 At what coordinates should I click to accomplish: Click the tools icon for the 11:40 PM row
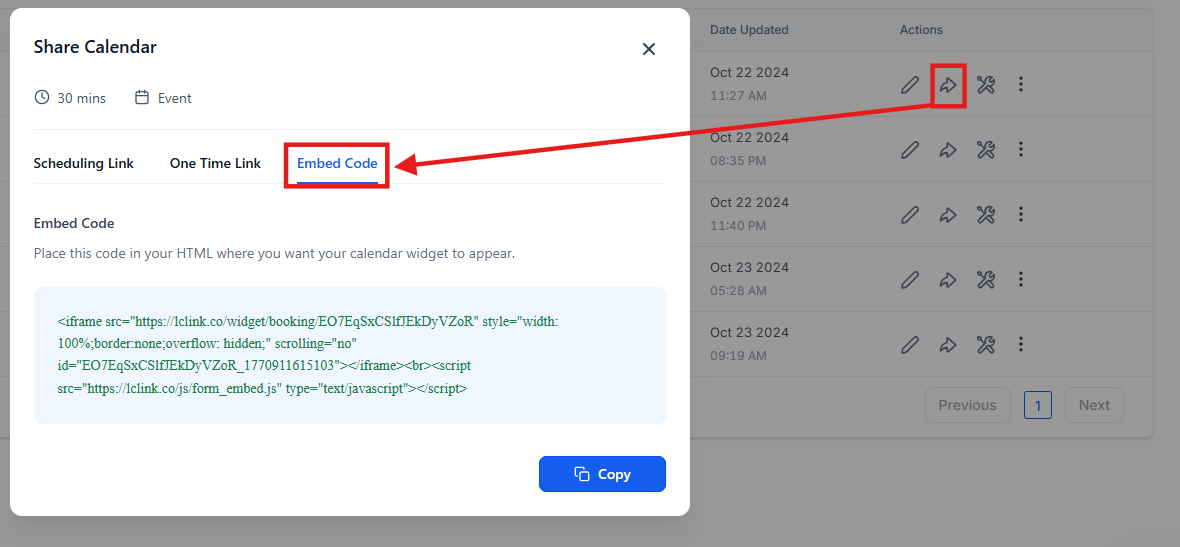click(x=985, y=214)
